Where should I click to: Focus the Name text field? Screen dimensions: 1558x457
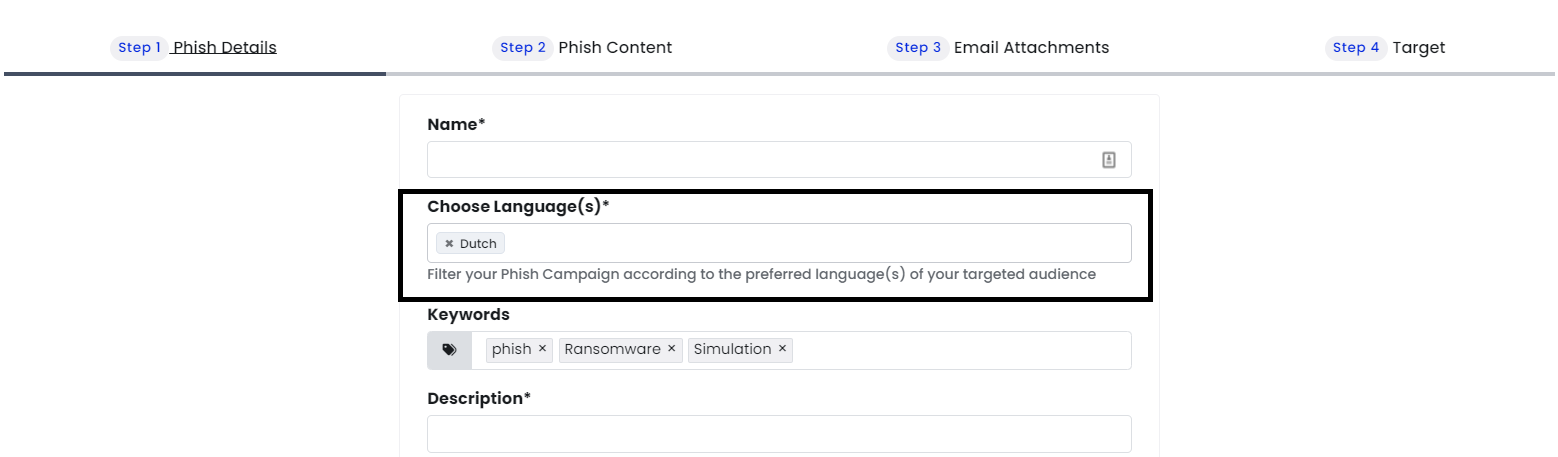point(779,160)
